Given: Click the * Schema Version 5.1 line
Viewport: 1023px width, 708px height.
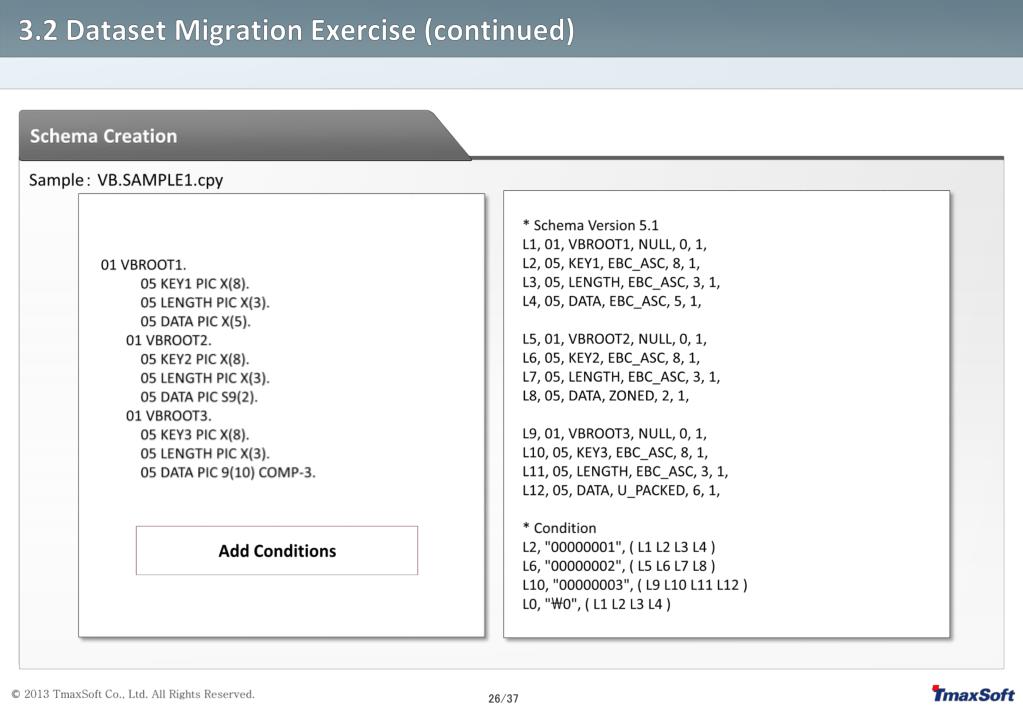Looking at the screenshot, I should (590, 226).
